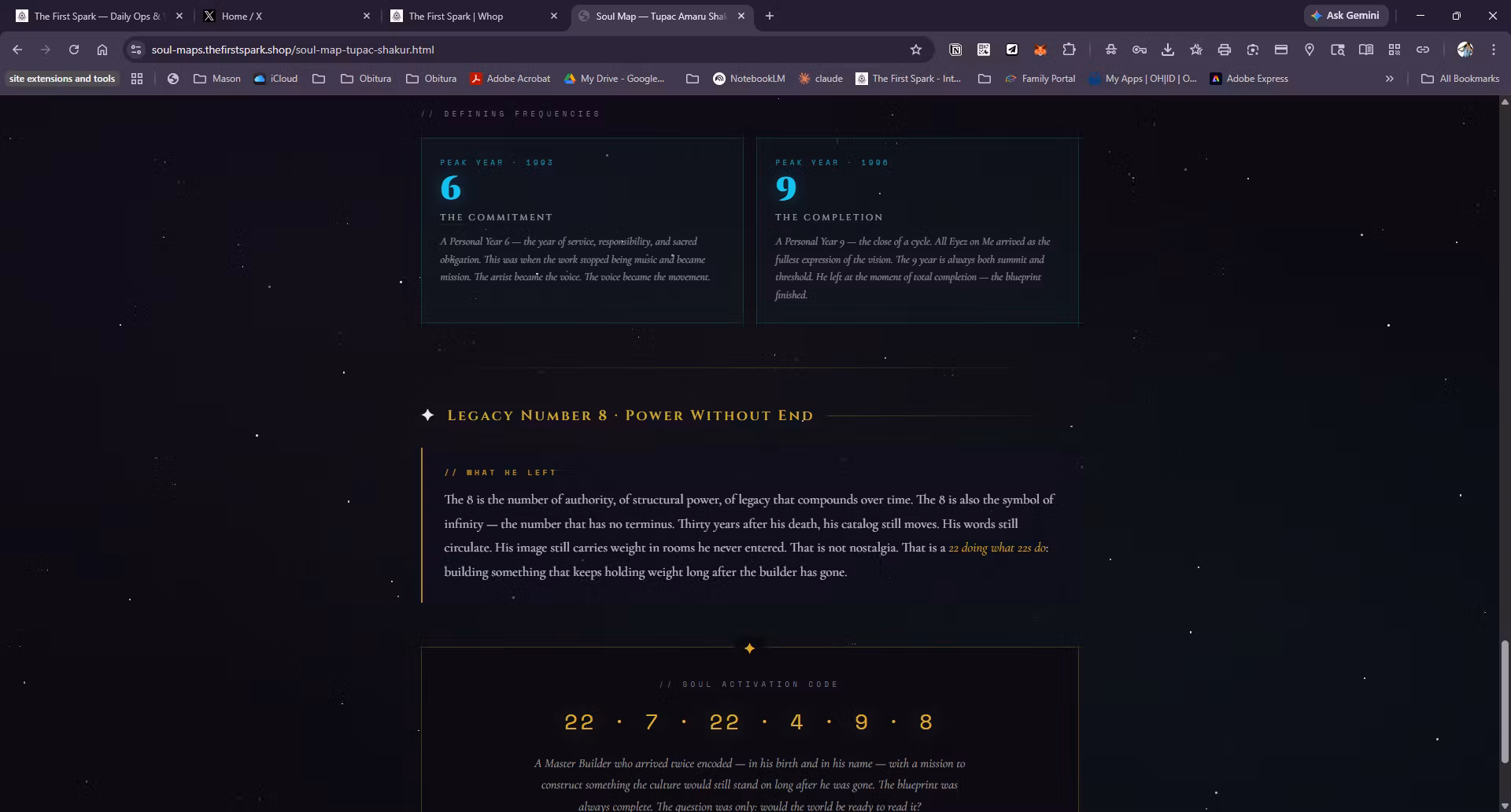
Task: Open the Notion extension
Action: (x=955, y=50)
